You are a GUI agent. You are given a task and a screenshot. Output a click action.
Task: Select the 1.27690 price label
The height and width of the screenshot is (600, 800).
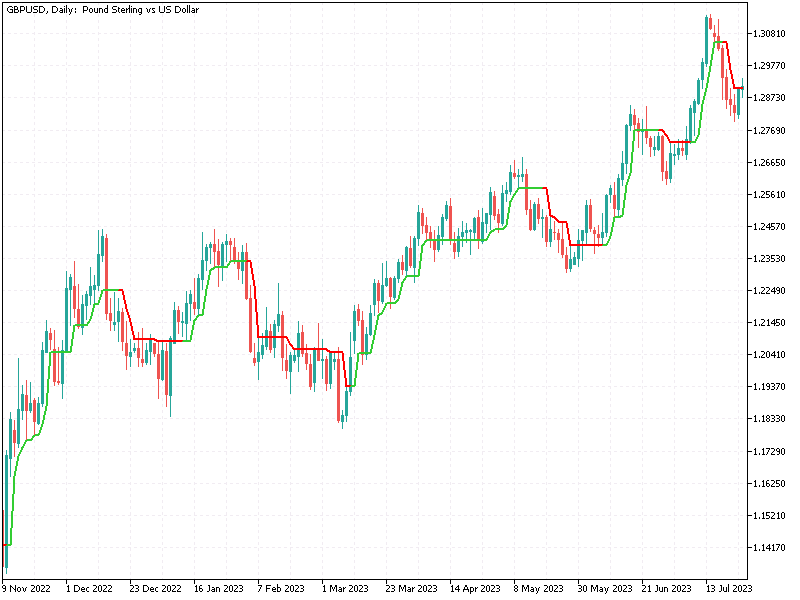(769, 131)
